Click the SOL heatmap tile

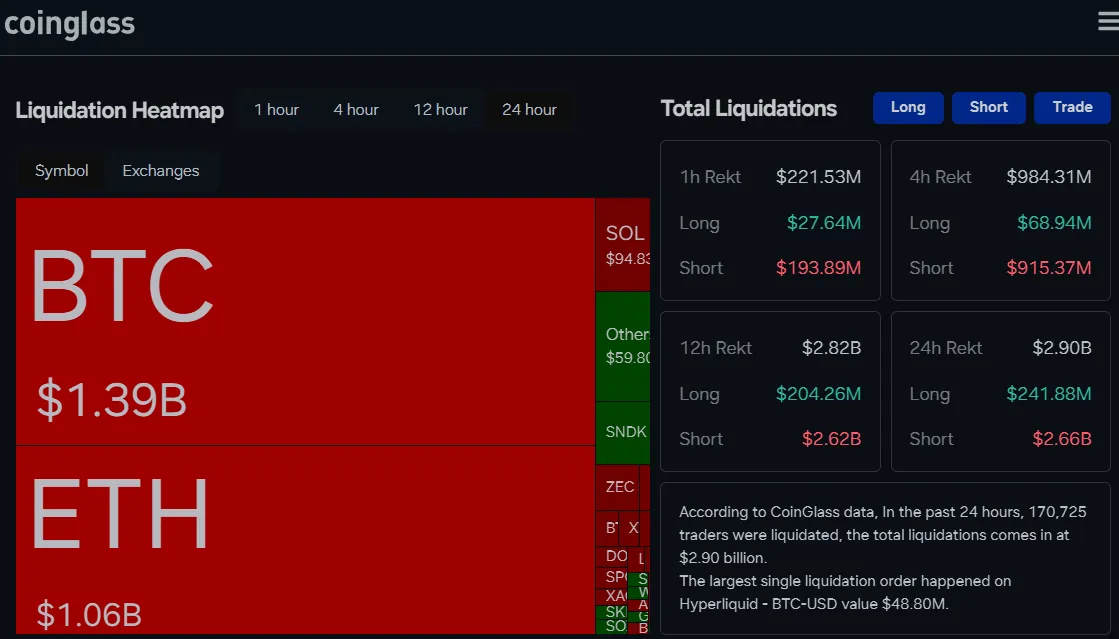(623, 245)
